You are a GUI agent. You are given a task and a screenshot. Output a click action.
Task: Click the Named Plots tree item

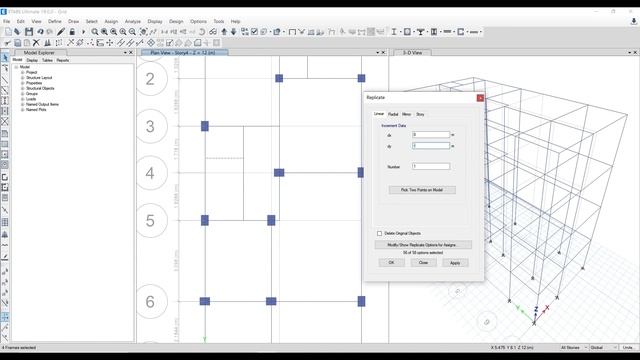(x=36, y=109)
